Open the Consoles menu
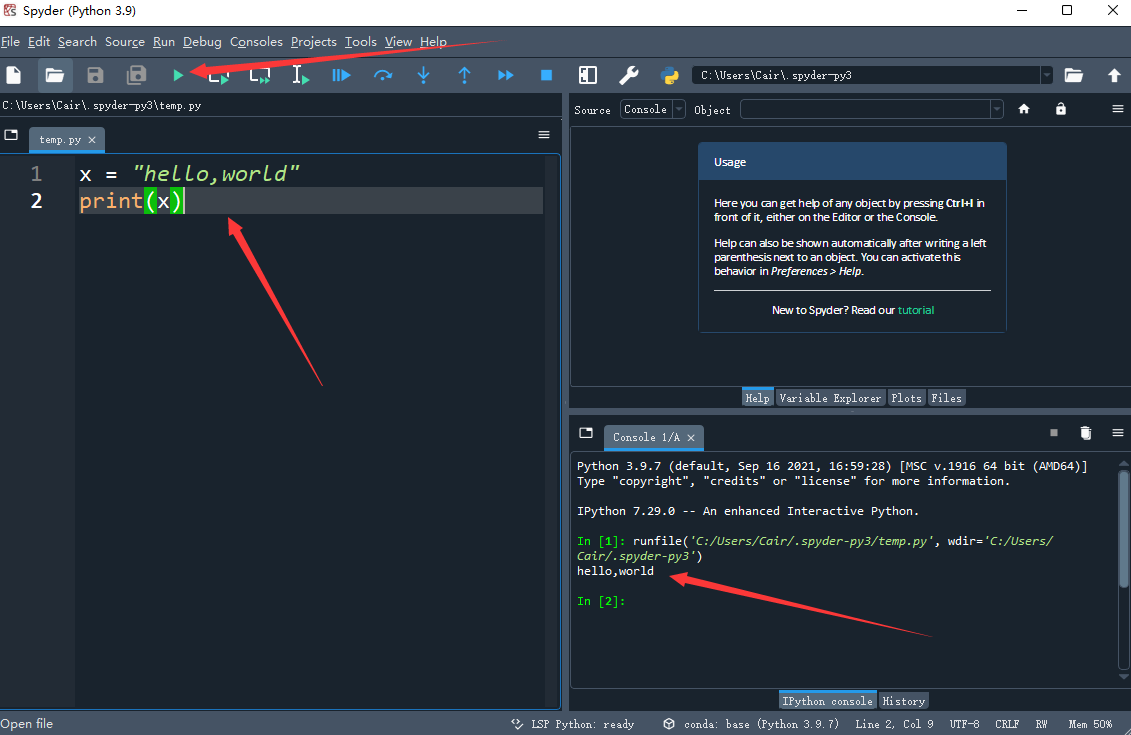Image resolution: width=1131 pixels, height=735 pixels. point(256,42)
